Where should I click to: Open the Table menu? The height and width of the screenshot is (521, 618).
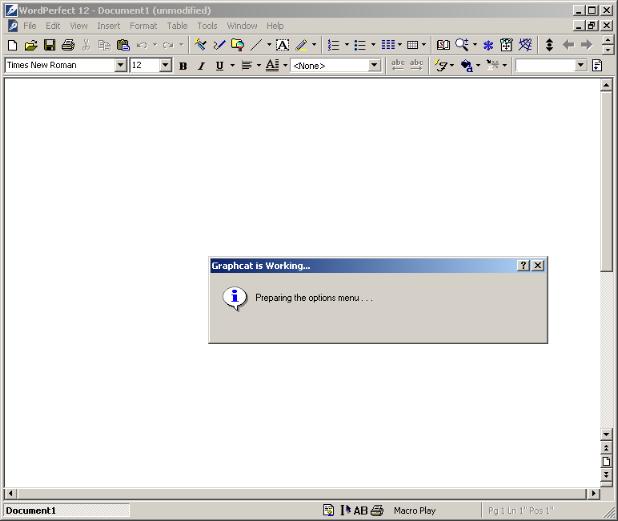pos(177,26)
